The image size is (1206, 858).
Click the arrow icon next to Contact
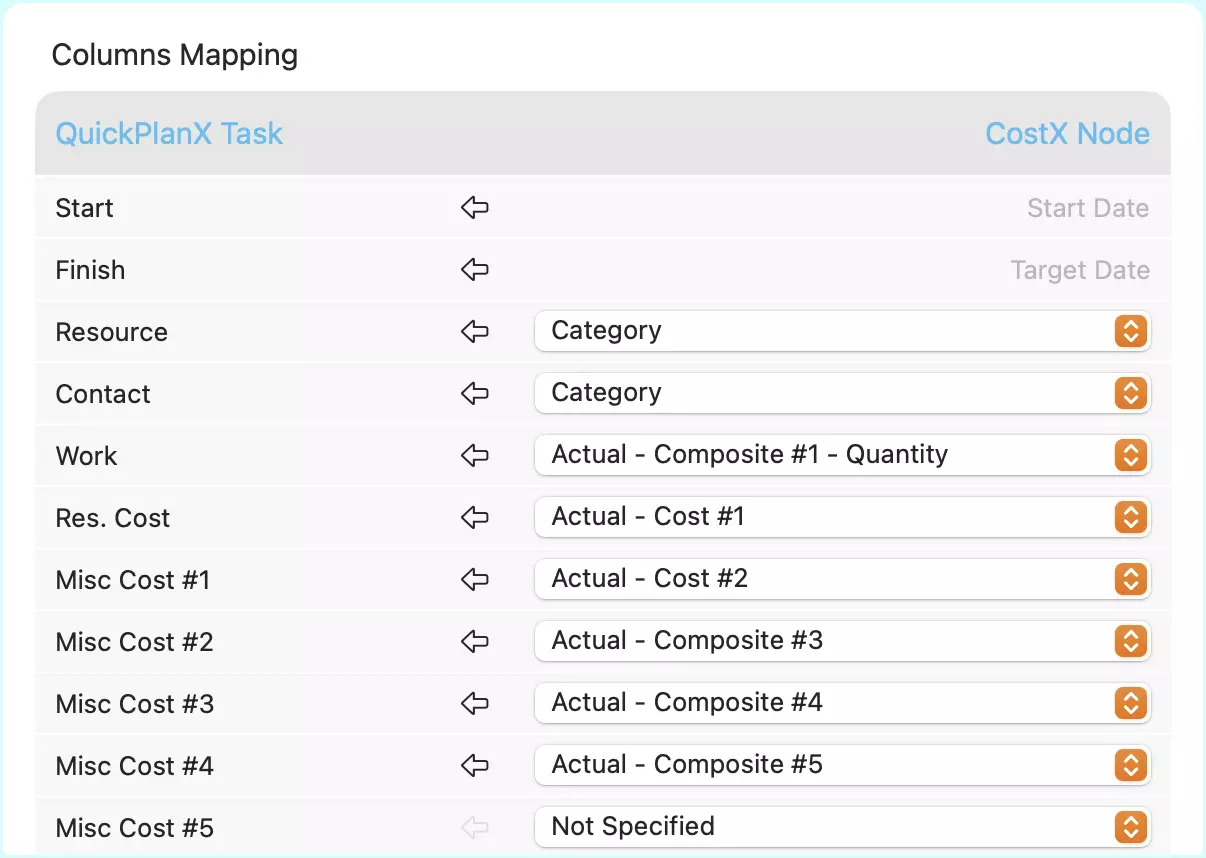(474, 394)
